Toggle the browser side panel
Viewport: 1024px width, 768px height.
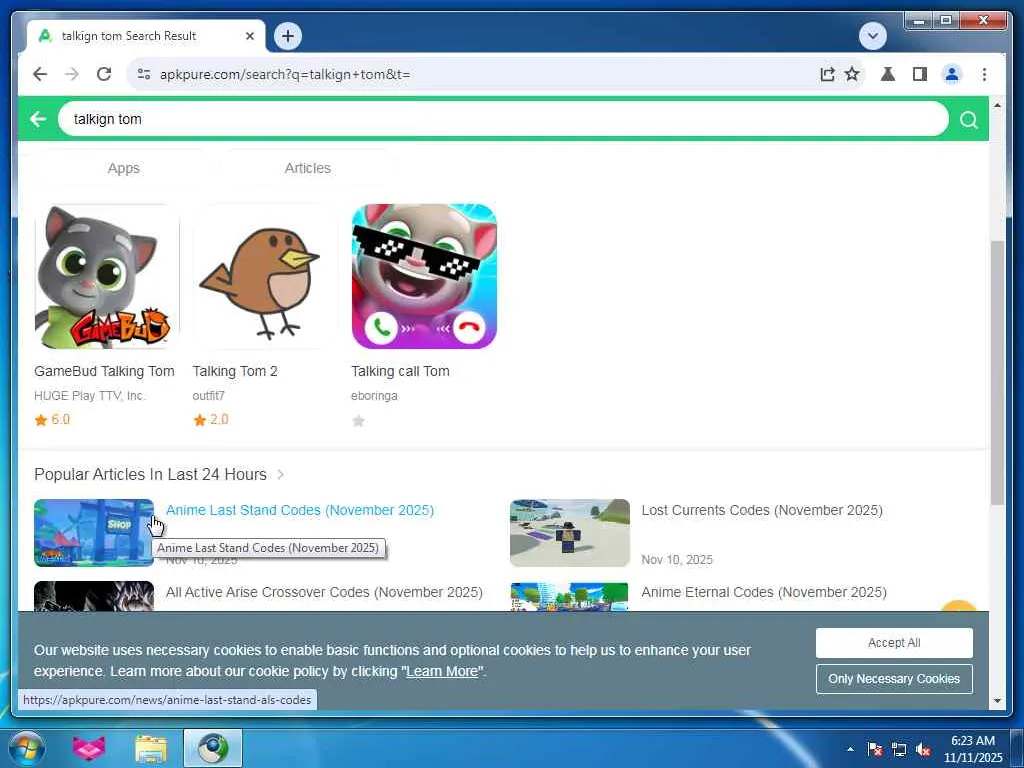click(x=920, y=74)
